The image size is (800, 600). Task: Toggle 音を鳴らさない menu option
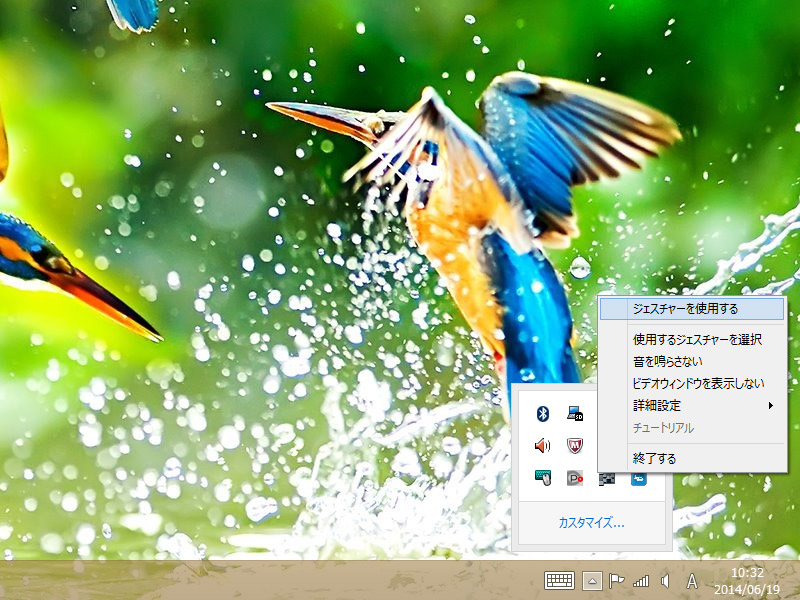tap(667, 361)
